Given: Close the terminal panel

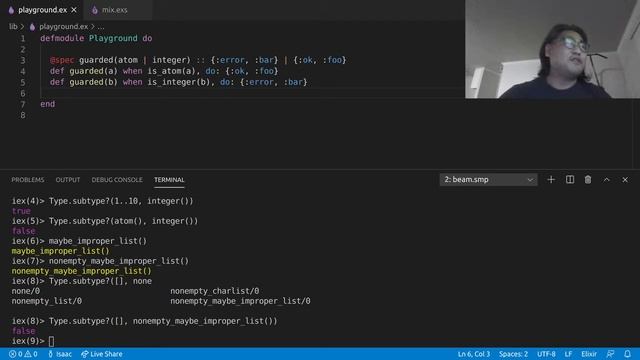Looking at the screenshot, I should coord(625,180).
